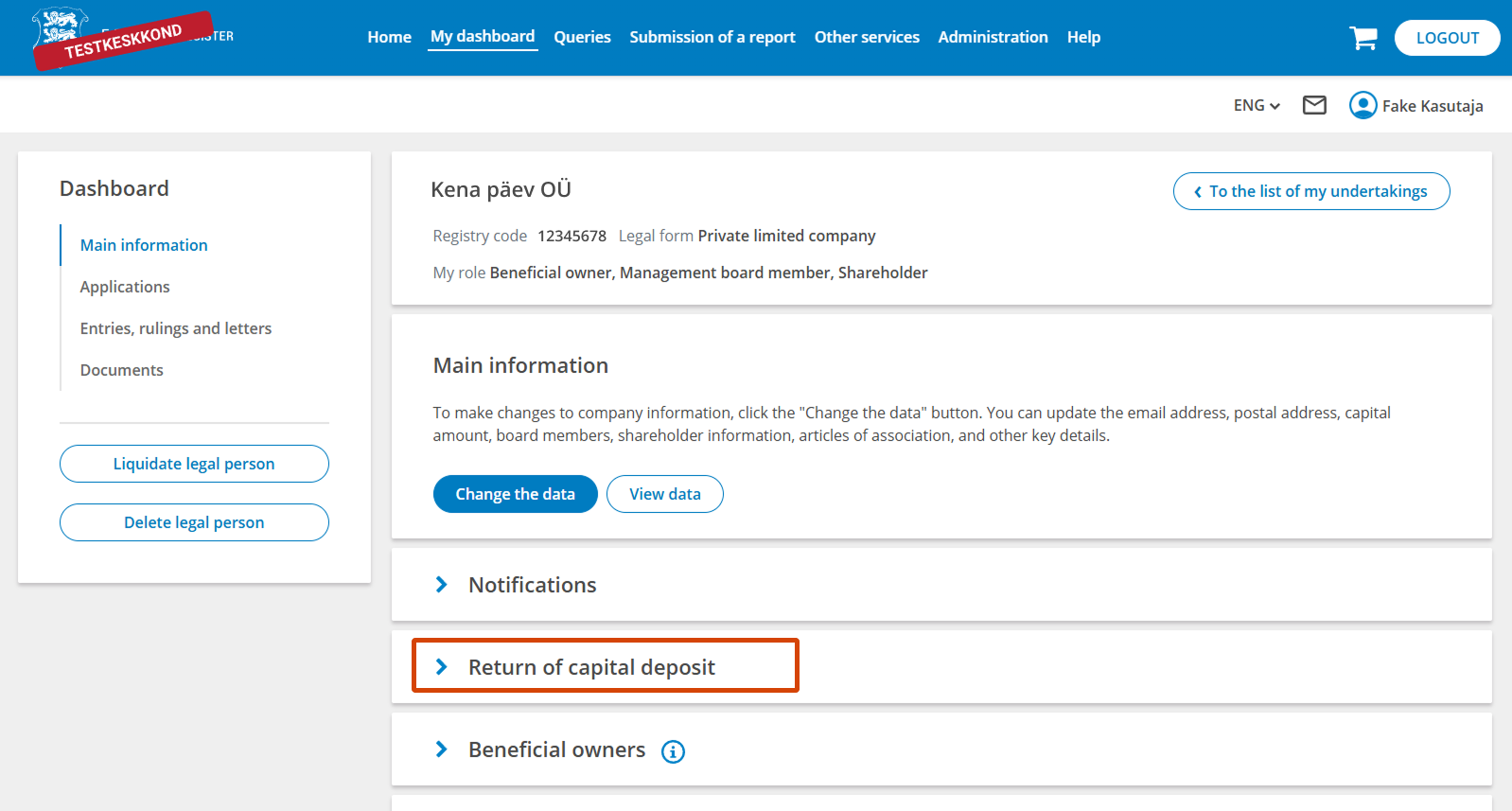Expand Return of capital deposit section
1512x811 pixels.
point(941,667)
